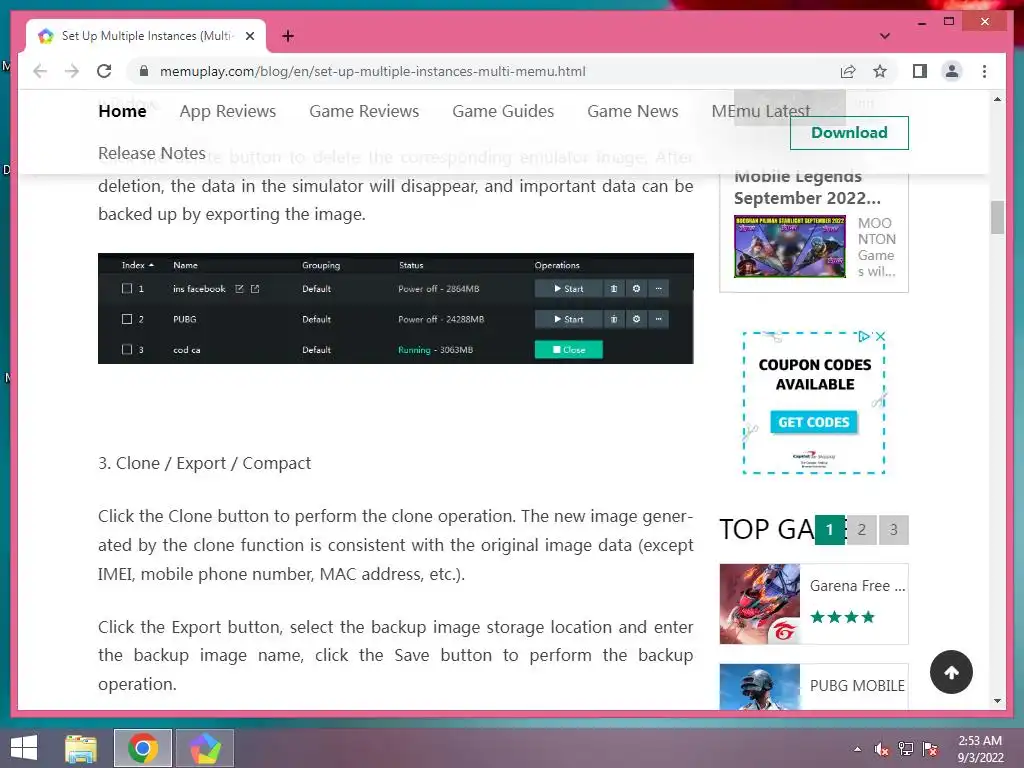The width and height of the screenshot is (1024, 768).
Task: View site info via the padlock icon
Action: pyautogui.click(x=144, y=71)
